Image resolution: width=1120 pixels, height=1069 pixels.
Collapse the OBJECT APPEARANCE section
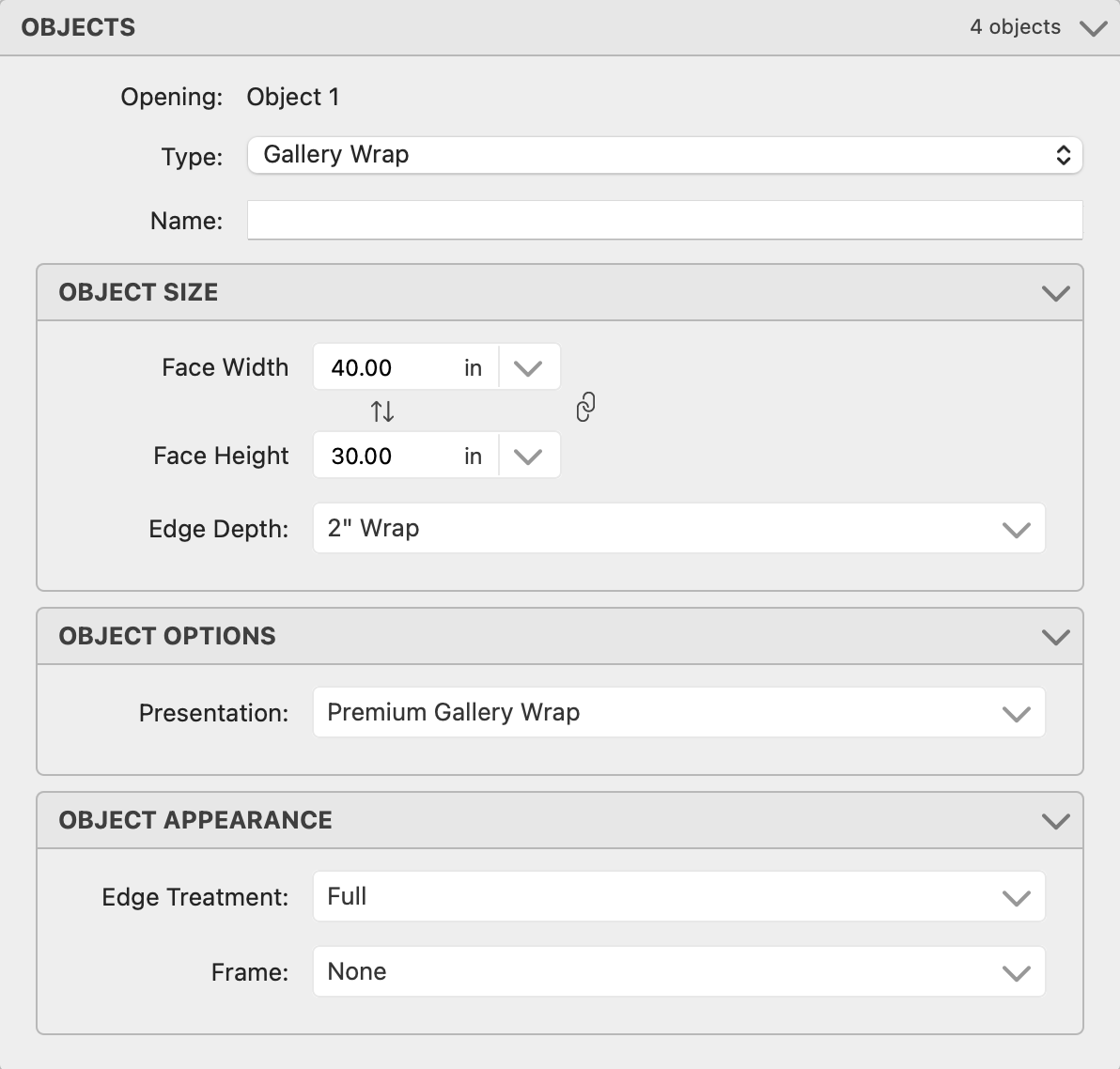click(x=1055, y=821)
